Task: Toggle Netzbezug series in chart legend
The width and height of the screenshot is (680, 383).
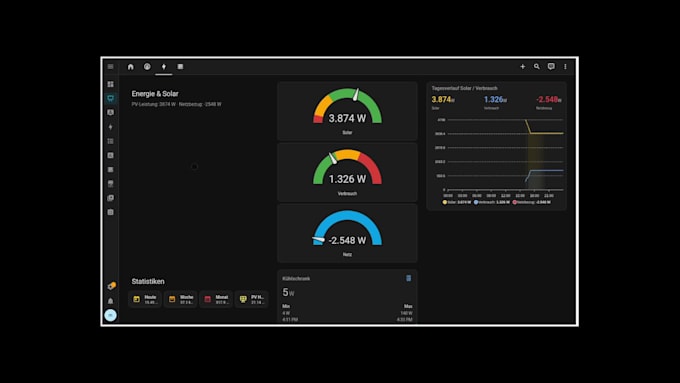Action: coord(532,202)
